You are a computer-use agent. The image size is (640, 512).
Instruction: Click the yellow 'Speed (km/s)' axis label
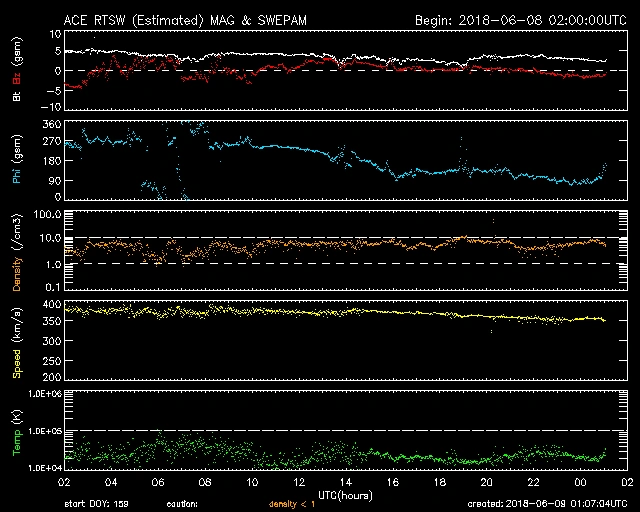pyautogui.click(x=17, y=342)
